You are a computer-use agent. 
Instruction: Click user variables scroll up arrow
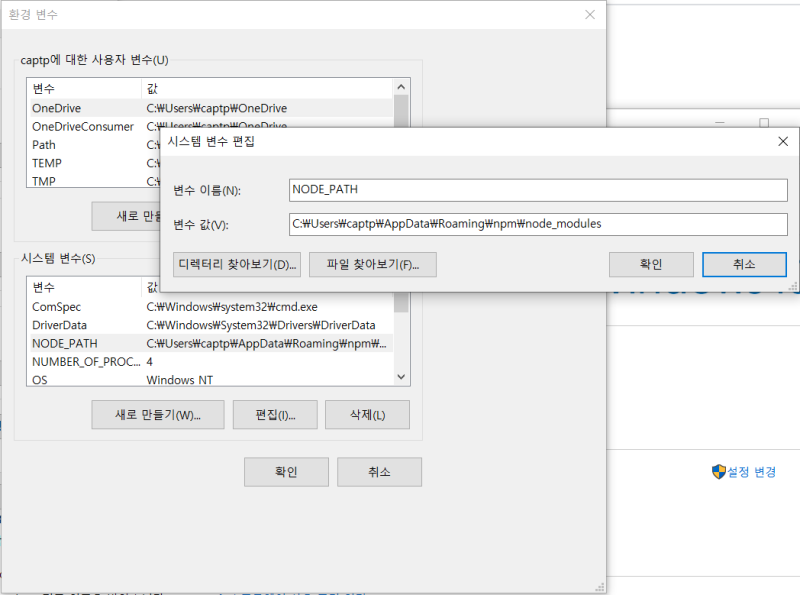coord(401,87)
